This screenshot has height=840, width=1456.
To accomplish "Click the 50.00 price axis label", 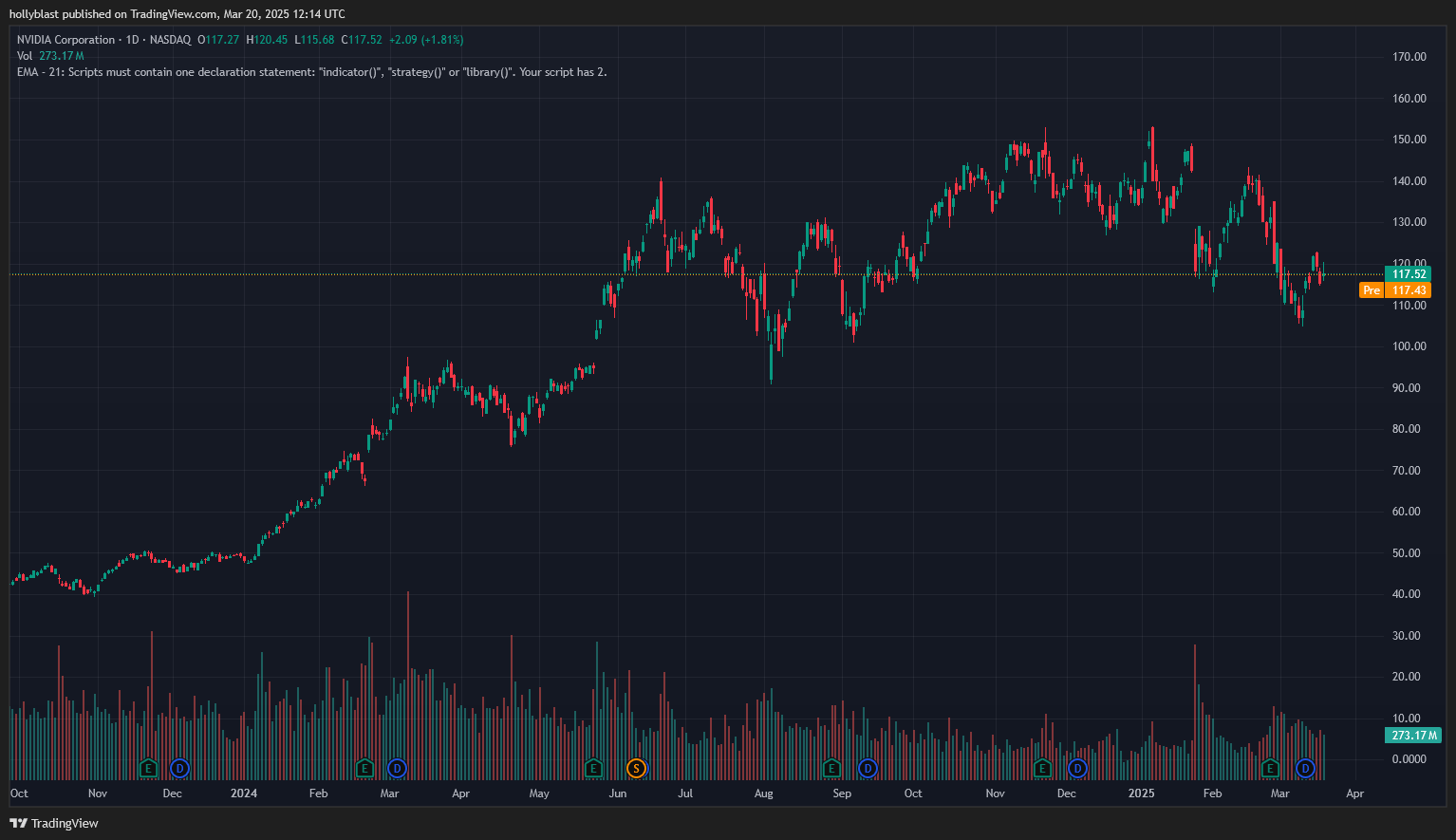I will click(x=1407, y=553).
